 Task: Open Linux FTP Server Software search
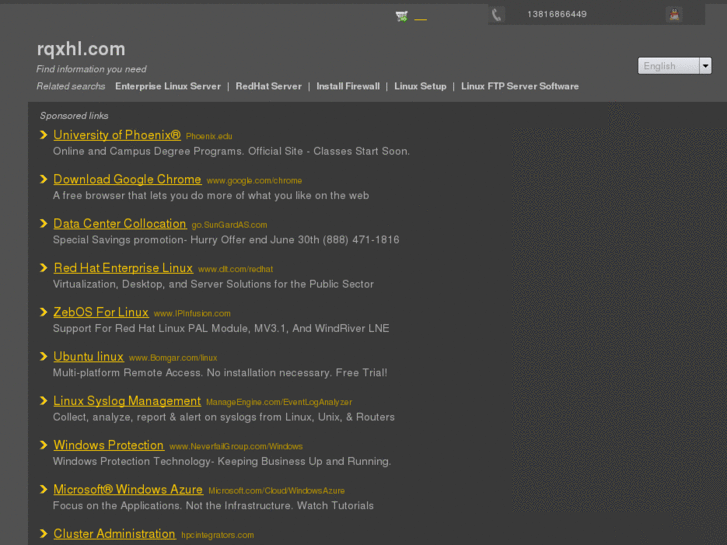[x=520, y=86]
